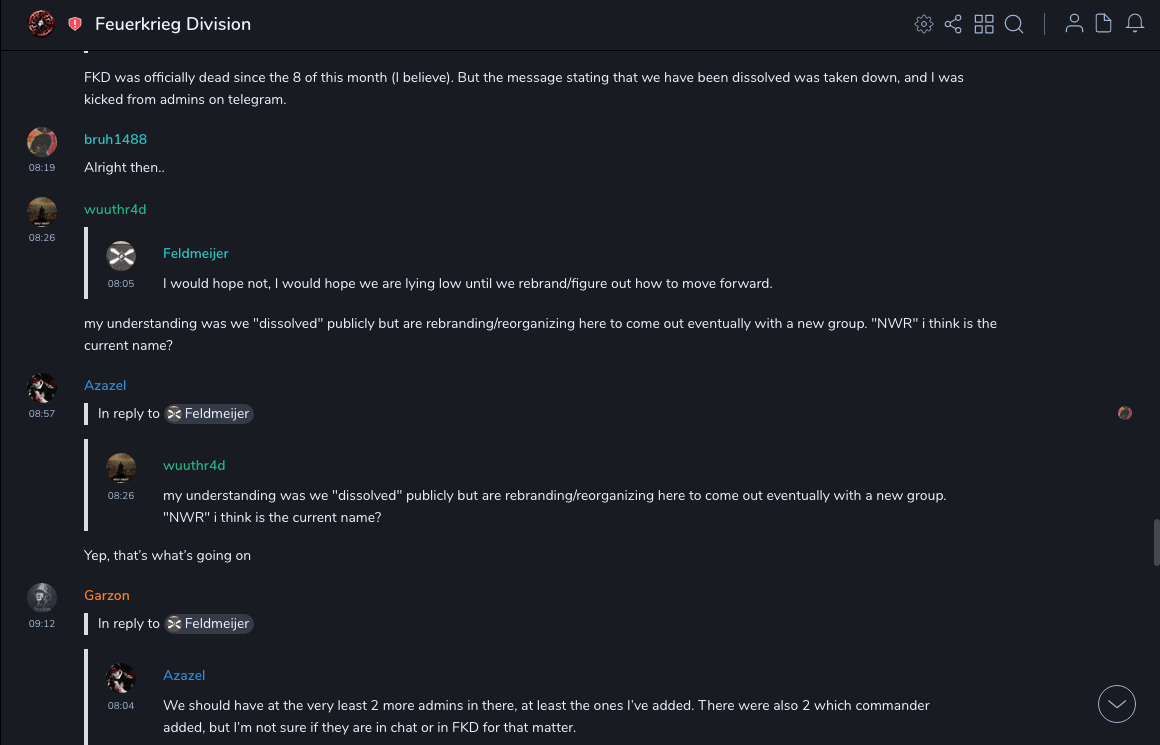Click the room avatar in the header
The image size is (1160, 745).
pyautogui.click(x=41, y=24)
